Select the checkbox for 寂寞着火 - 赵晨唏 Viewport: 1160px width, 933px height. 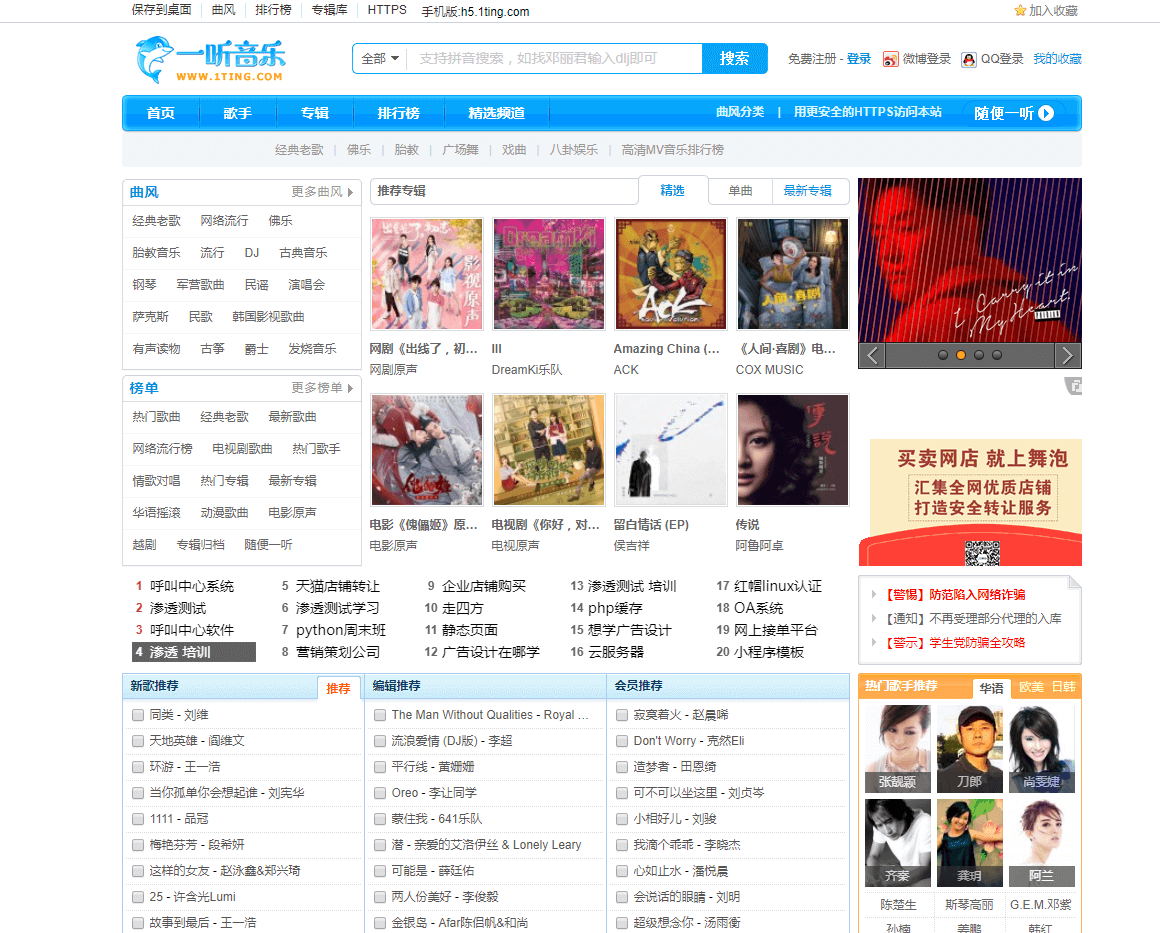621,715
